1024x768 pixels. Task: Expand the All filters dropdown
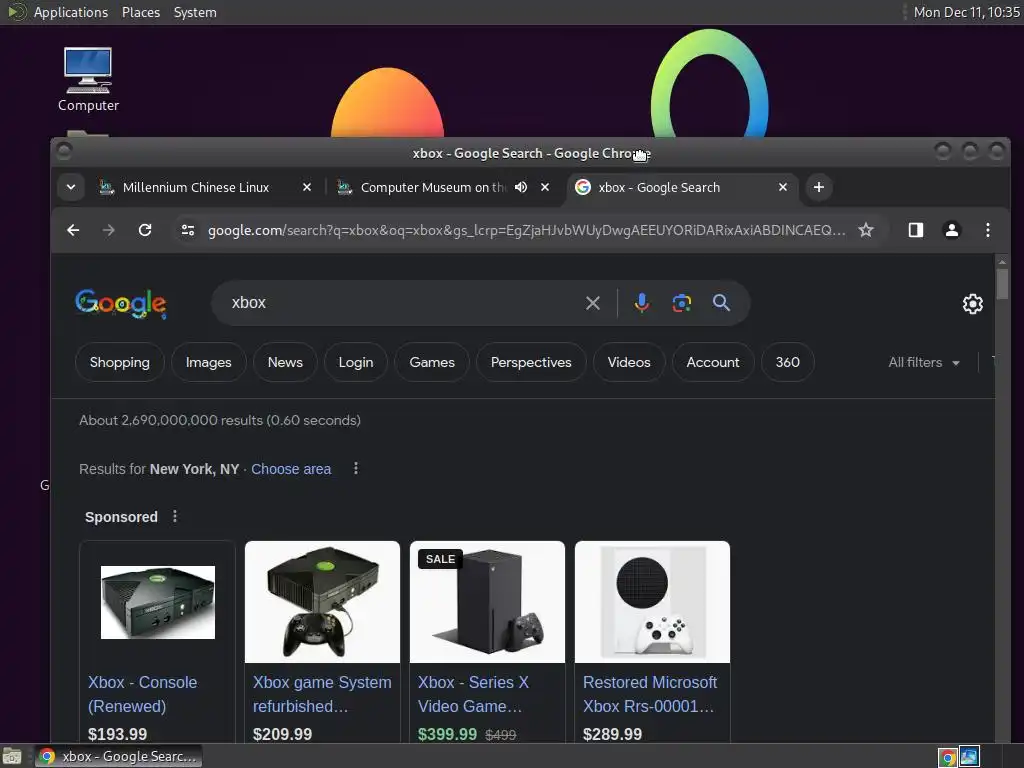(923, 362)
